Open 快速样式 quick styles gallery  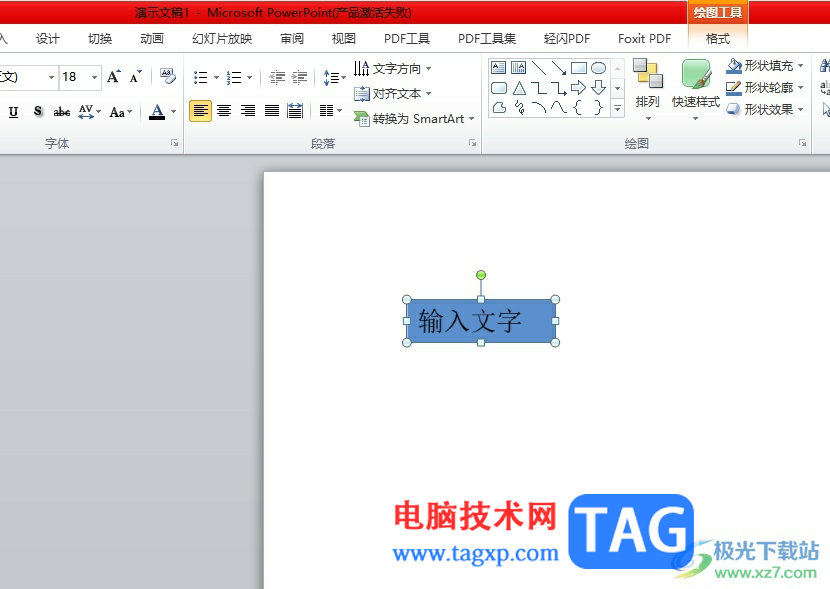[x=696, y=89]
